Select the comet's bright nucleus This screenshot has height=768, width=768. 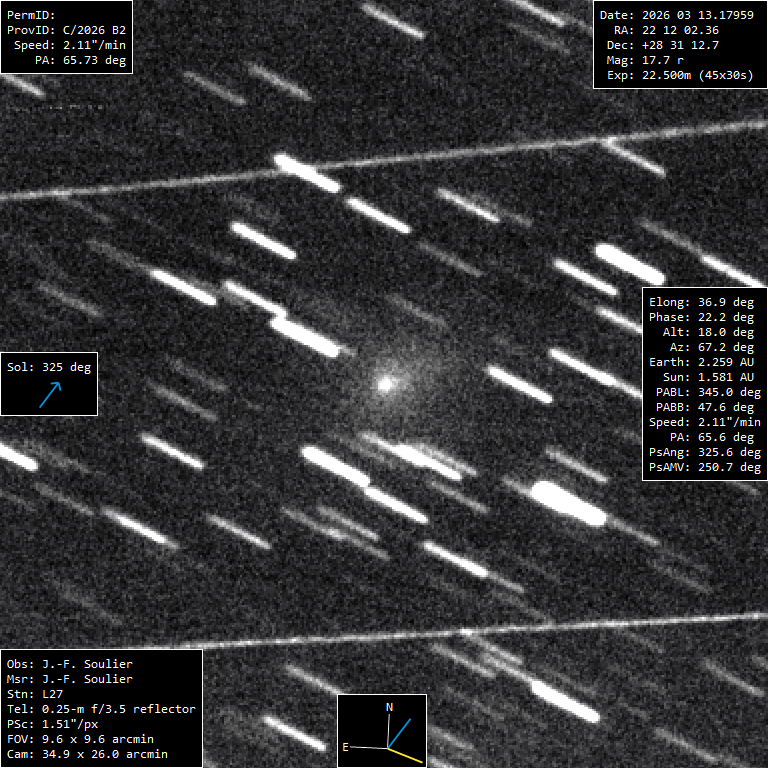coord(385,382)
